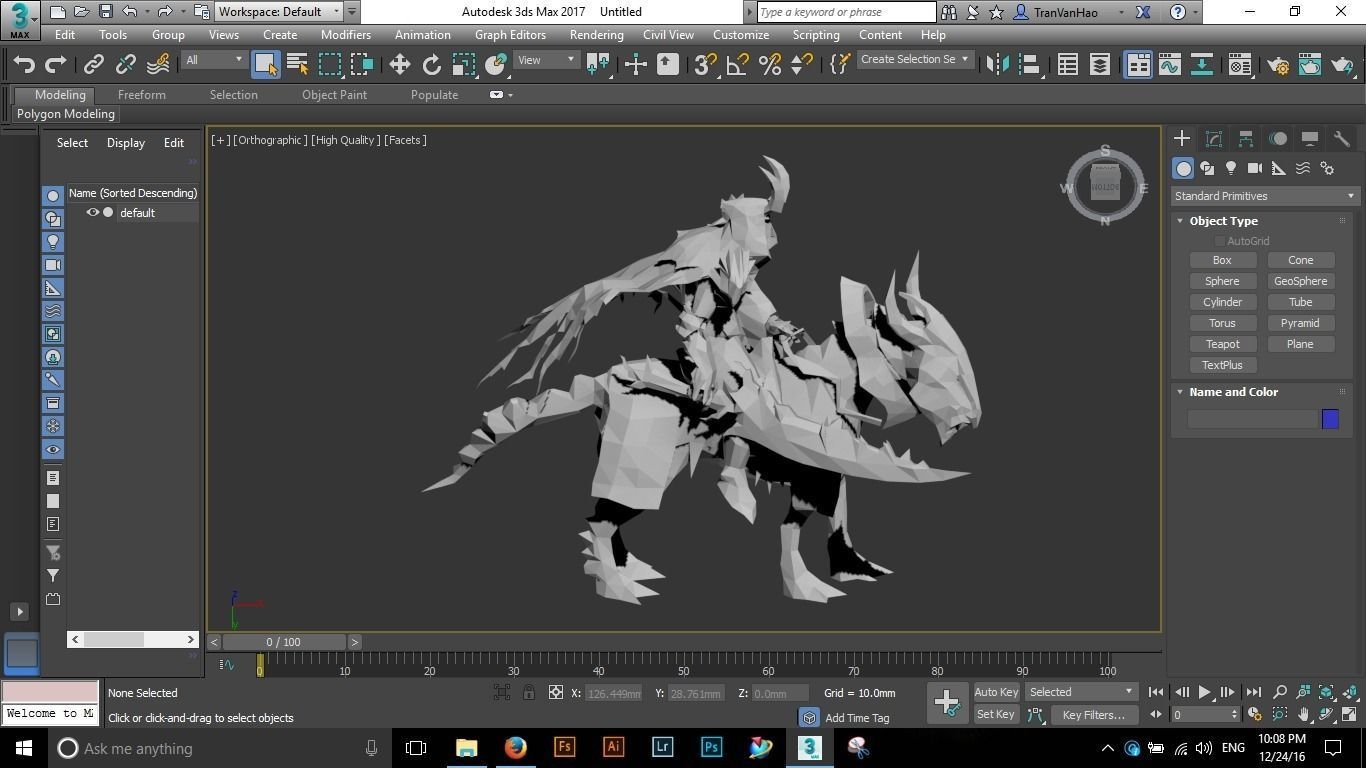Viewport: 1366px width, 768px height.
Task: Open the Display command panel tab
Action: (1310, 139)
